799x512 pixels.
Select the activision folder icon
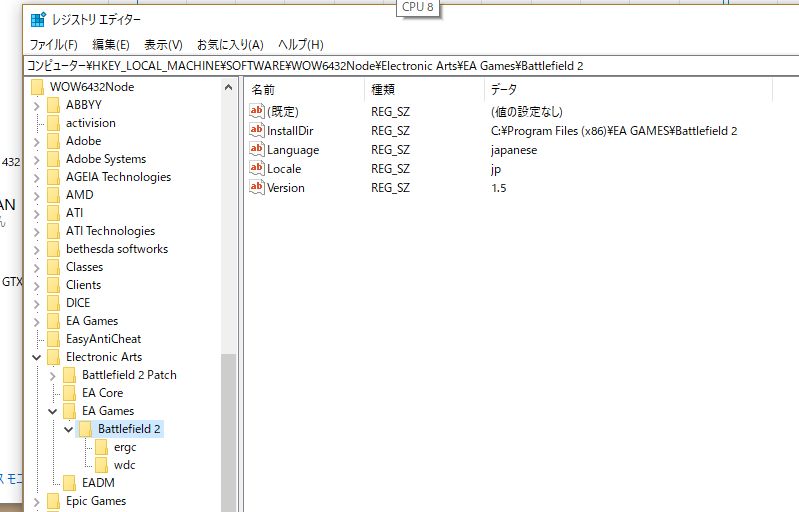click(54, 123)
